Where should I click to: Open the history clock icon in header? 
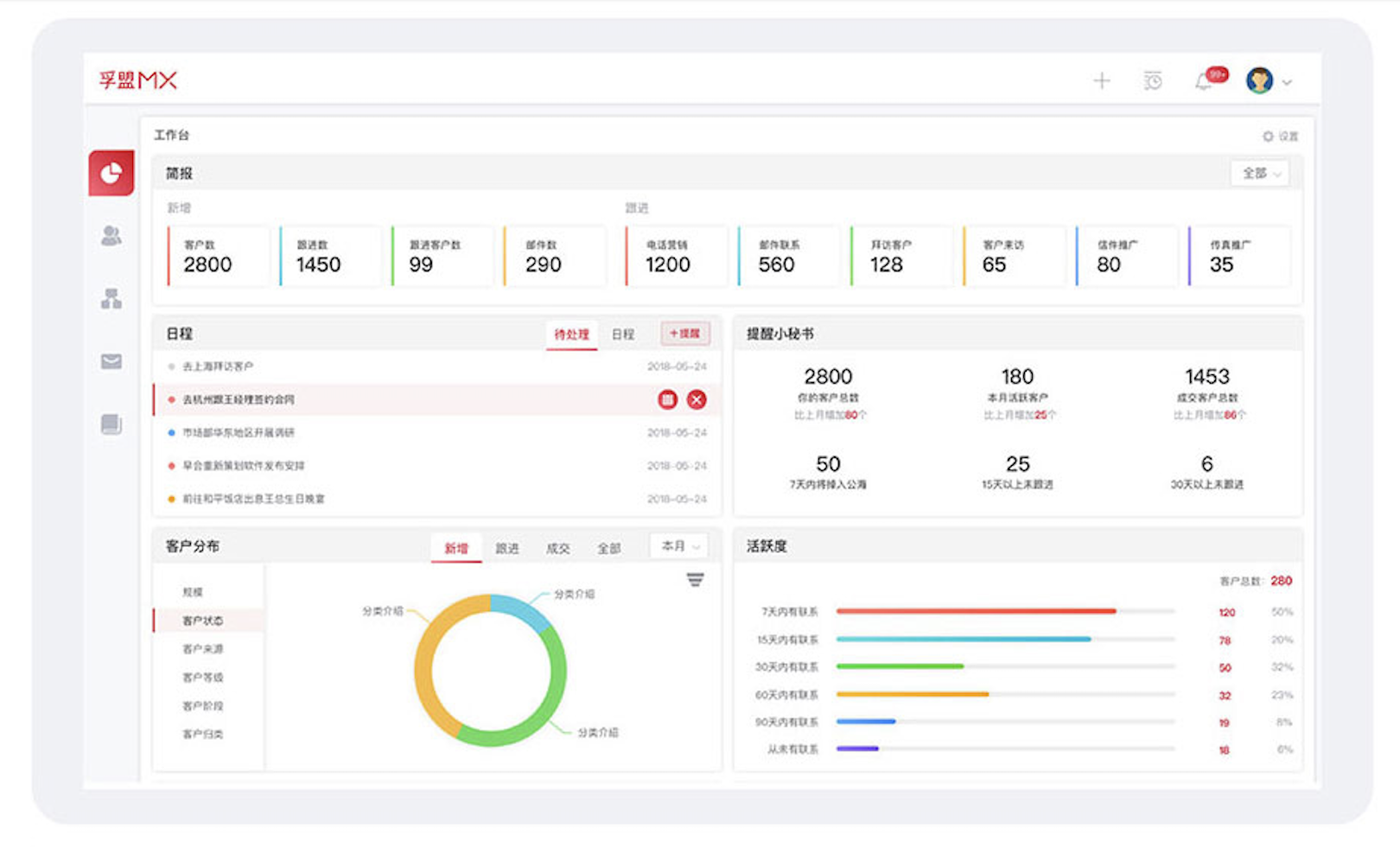pyautogui.click(x=1153, y=81)
